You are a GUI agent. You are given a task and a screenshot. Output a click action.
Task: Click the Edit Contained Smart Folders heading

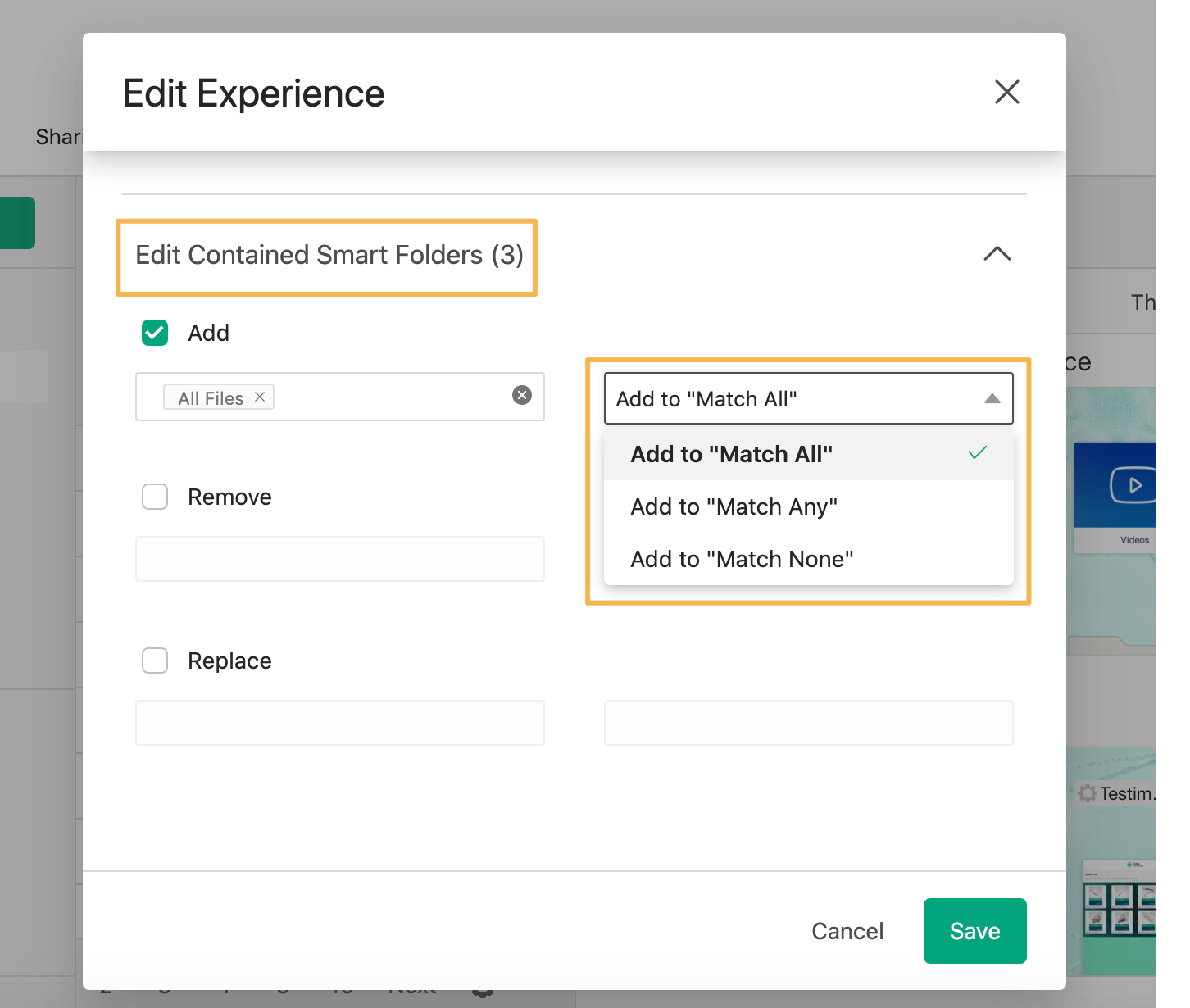click(x=329, y=255)
